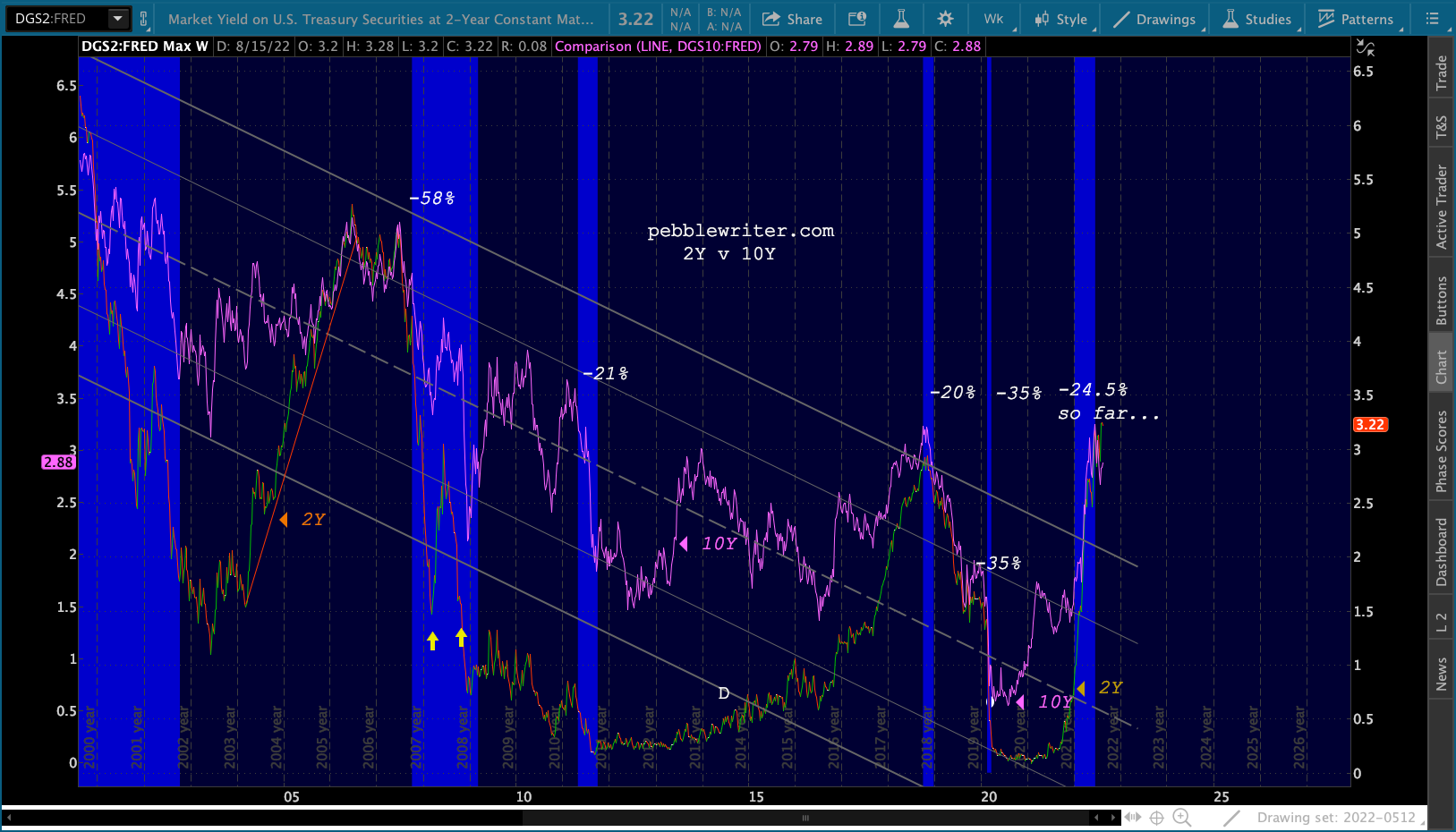Click the magenta arrow beside 2020 10Y label
Viewport: 1456px width, 832px height.
[1020, 702]
